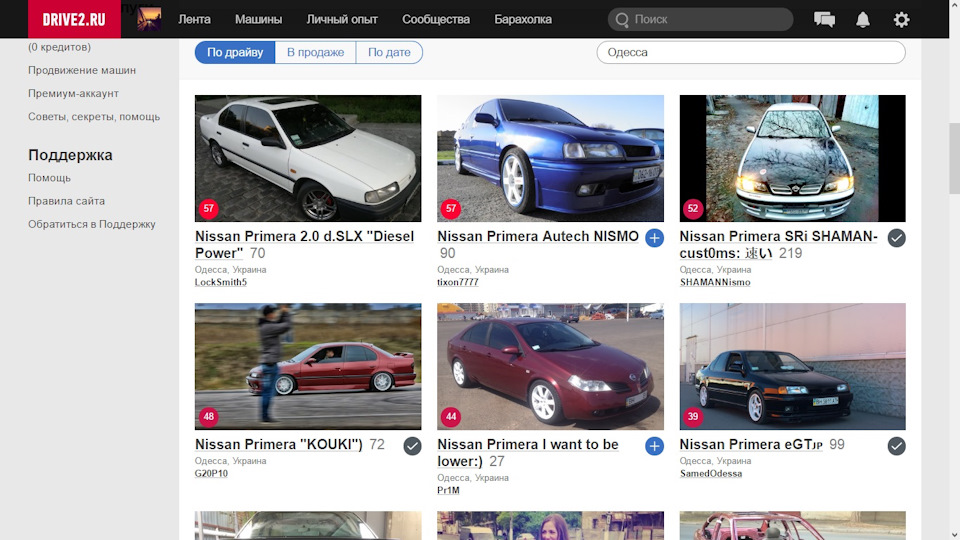The image size is (960, 540).
Task: Click the 39 rating badge on the black Primera
Action: click(693, 416)
